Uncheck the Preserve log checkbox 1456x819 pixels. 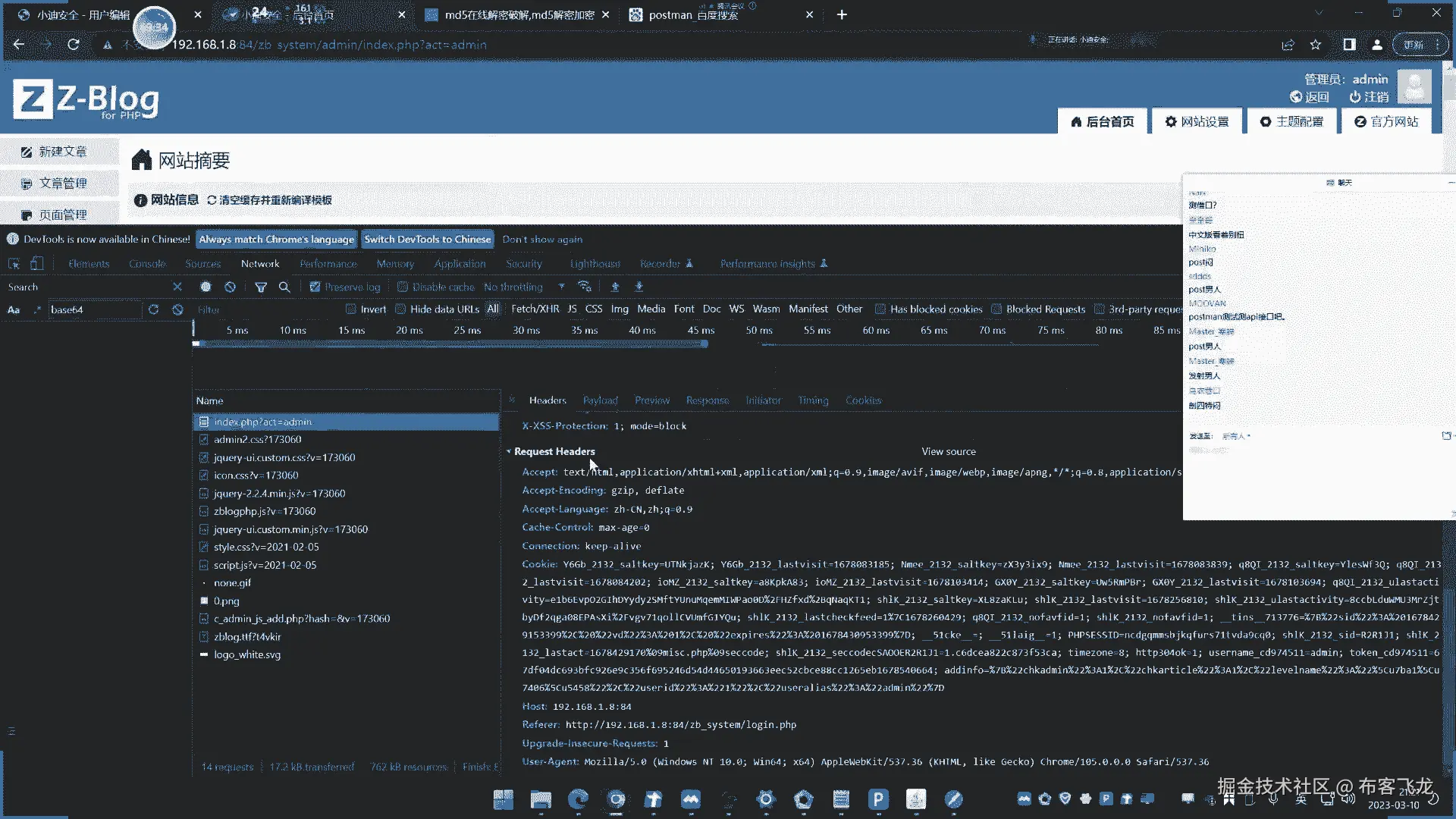click(x=315, y=287)
